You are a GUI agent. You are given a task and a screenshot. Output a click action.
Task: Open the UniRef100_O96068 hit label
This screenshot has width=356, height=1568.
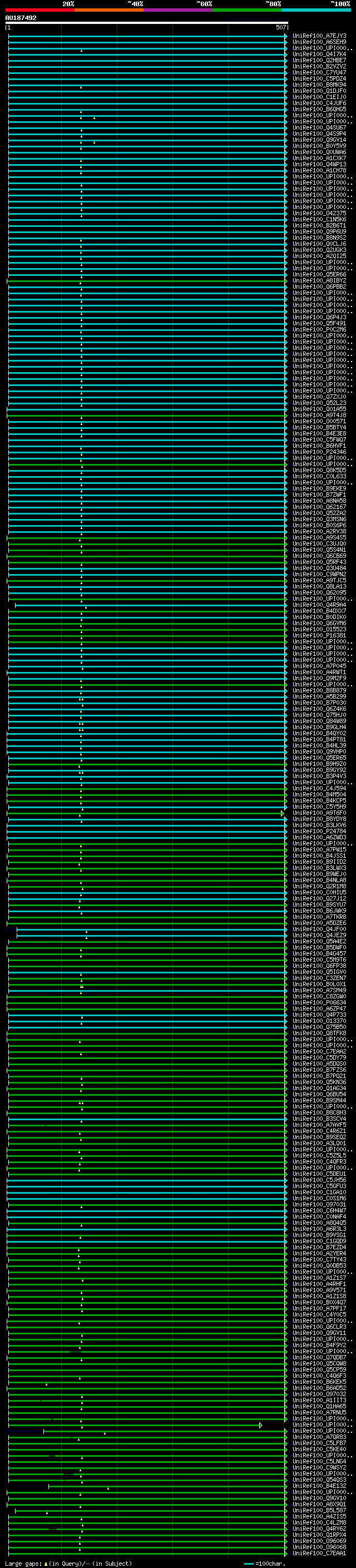319,1547
